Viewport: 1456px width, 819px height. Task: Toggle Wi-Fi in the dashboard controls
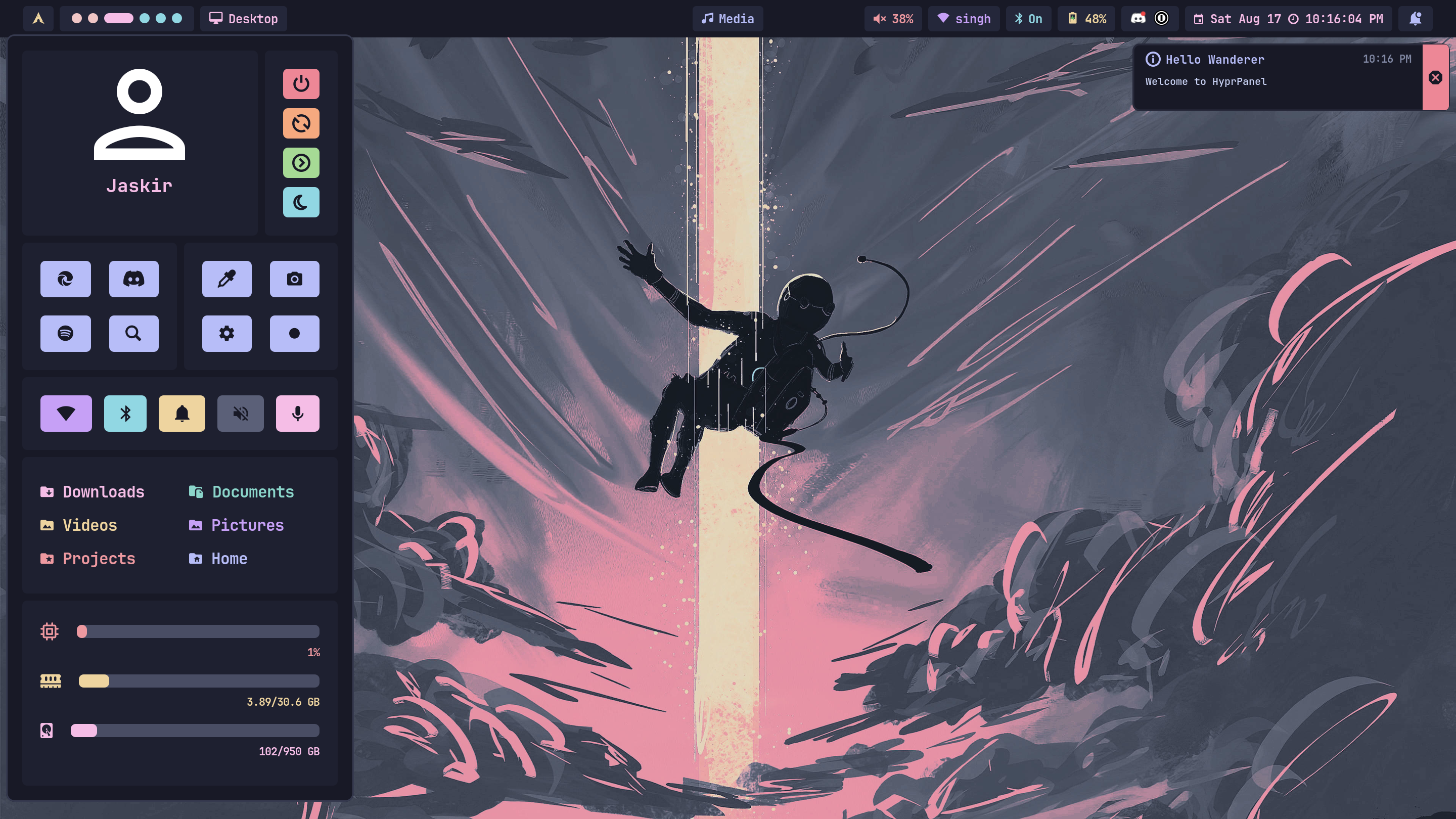pyautogui.click(x=66, y=413)
